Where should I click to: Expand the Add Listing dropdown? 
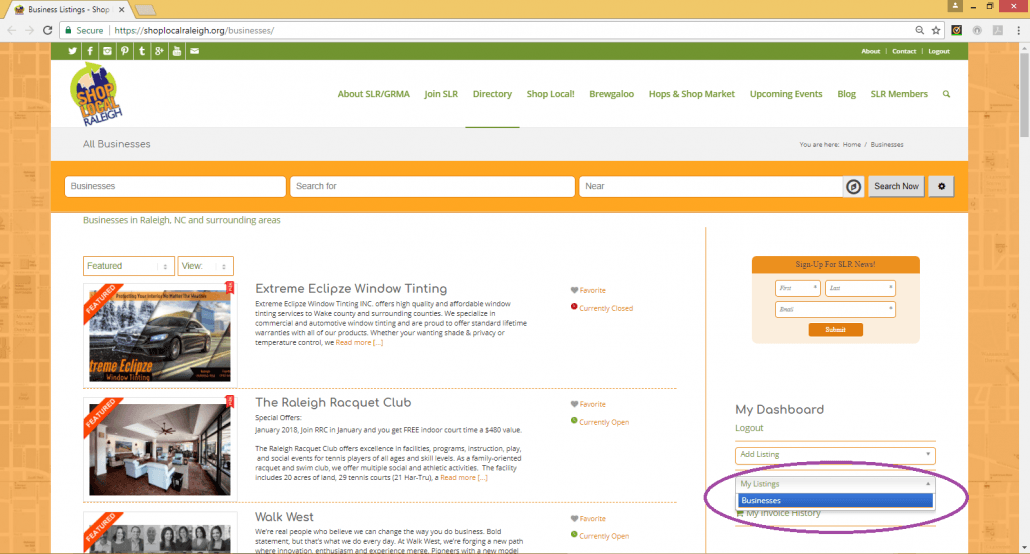point(835,455)
